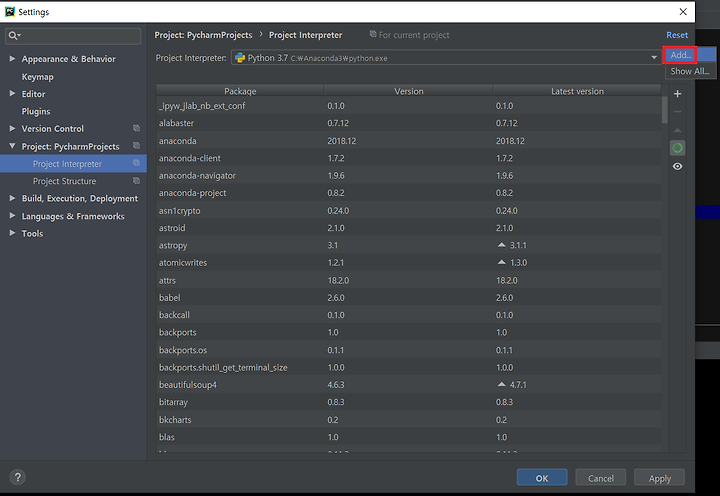This screenshot has width=720, height=496.
Task: Select the anaconda-project package row
Action: (x=409, y=193)
